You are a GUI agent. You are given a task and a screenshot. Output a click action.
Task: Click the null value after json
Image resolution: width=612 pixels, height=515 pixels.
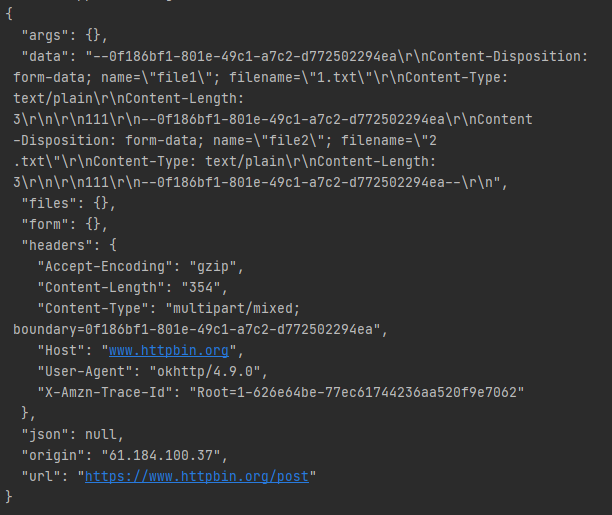101,435
